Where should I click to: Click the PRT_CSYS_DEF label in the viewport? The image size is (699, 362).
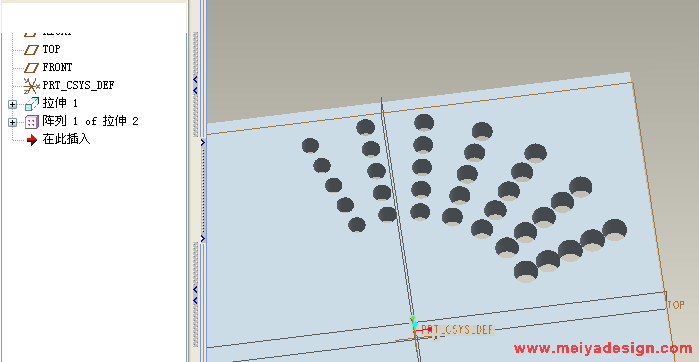pyautogui.click(x=457, y=330)
